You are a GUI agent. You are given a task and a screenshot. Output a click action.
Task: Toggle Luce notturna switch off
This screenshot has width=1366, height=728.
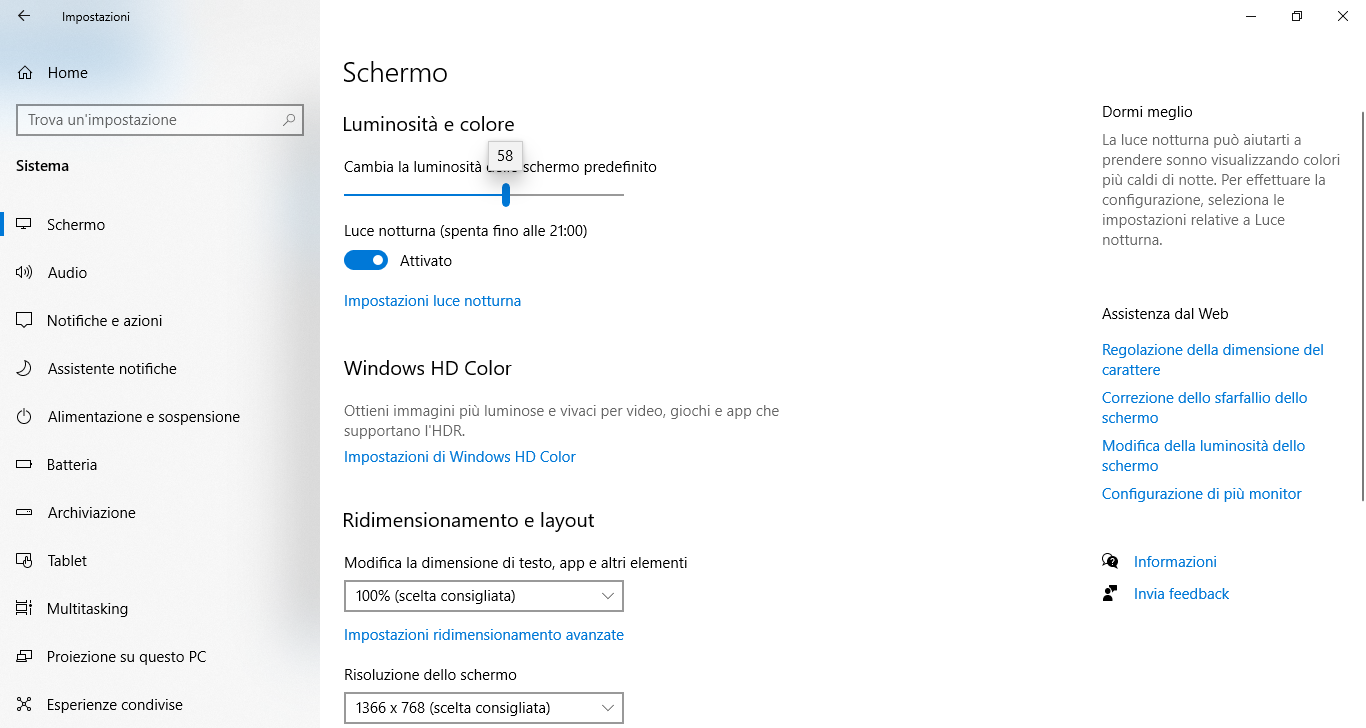(366, 260)
